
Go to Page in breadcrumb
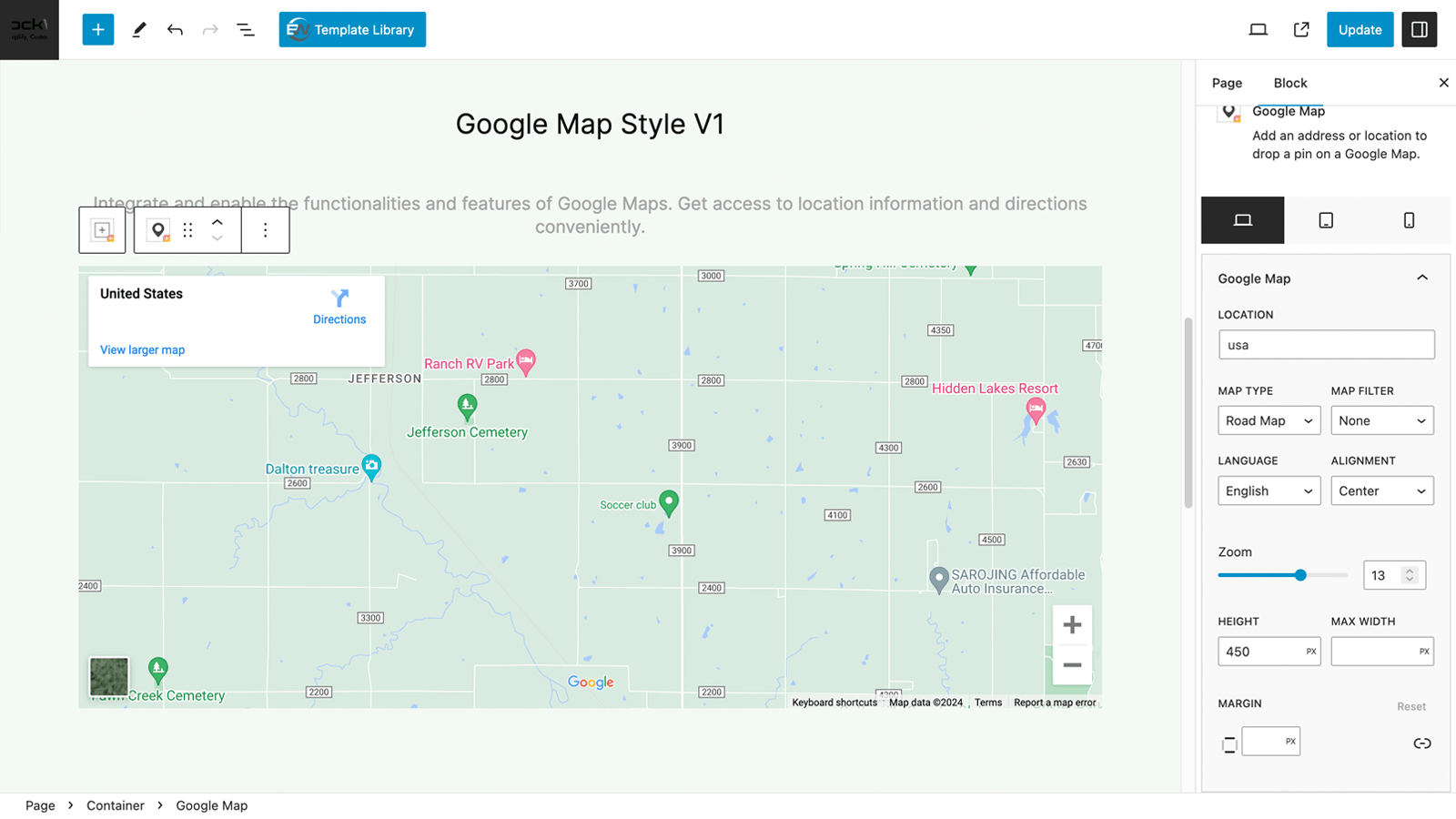(x=40, y=805)
